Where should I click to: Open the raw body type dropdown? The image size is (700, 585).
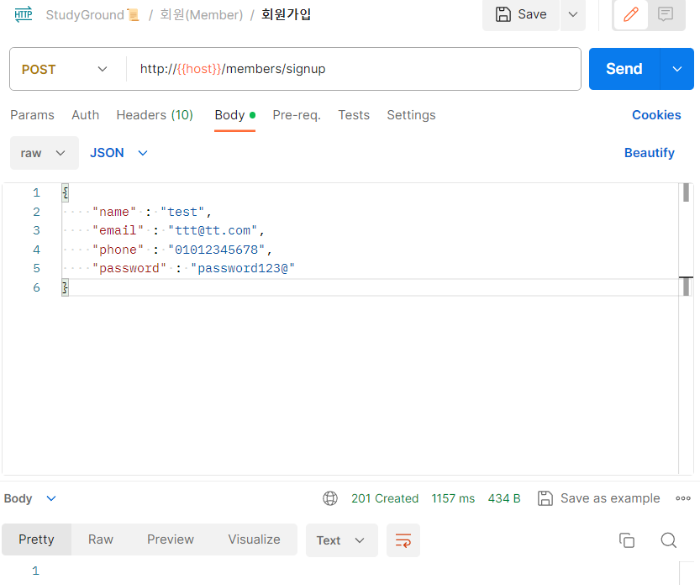(44, 153)
